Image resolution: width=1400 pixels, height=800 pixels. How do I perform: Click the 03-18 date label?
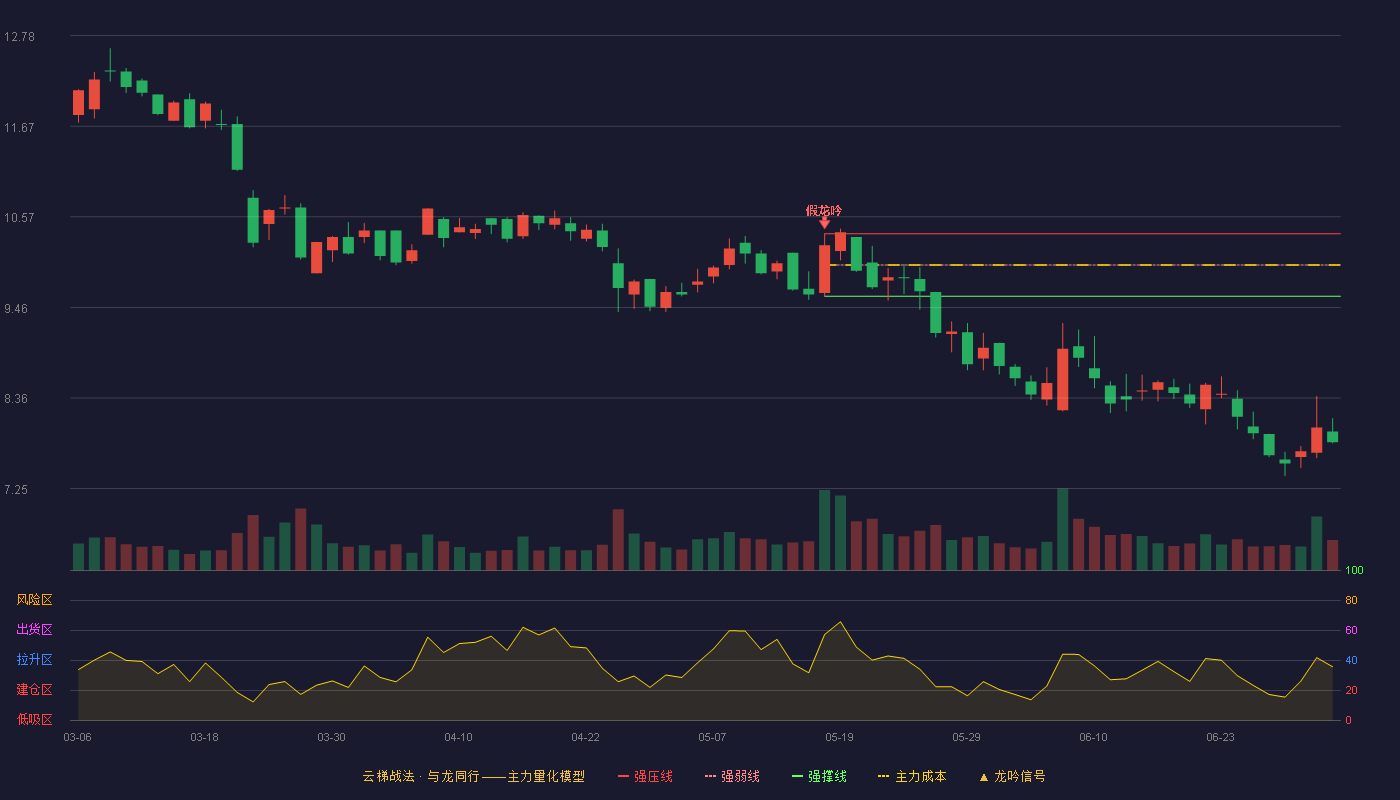click(x=204, y=737)
